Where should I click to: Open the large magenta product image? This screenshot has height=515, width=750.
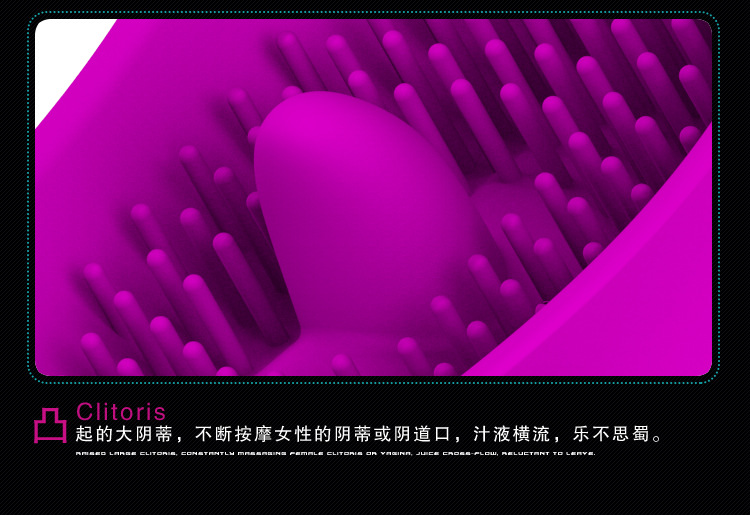point(373,197)
